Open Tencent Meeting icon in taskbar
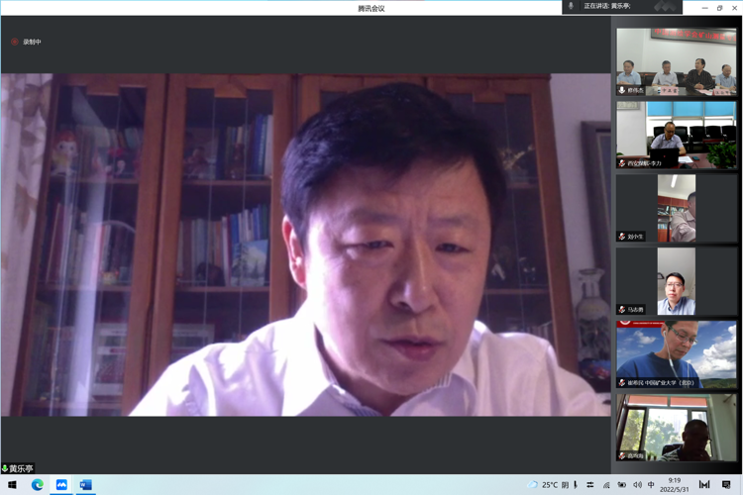This screenshot has width=744, height=496. point(61,485)
